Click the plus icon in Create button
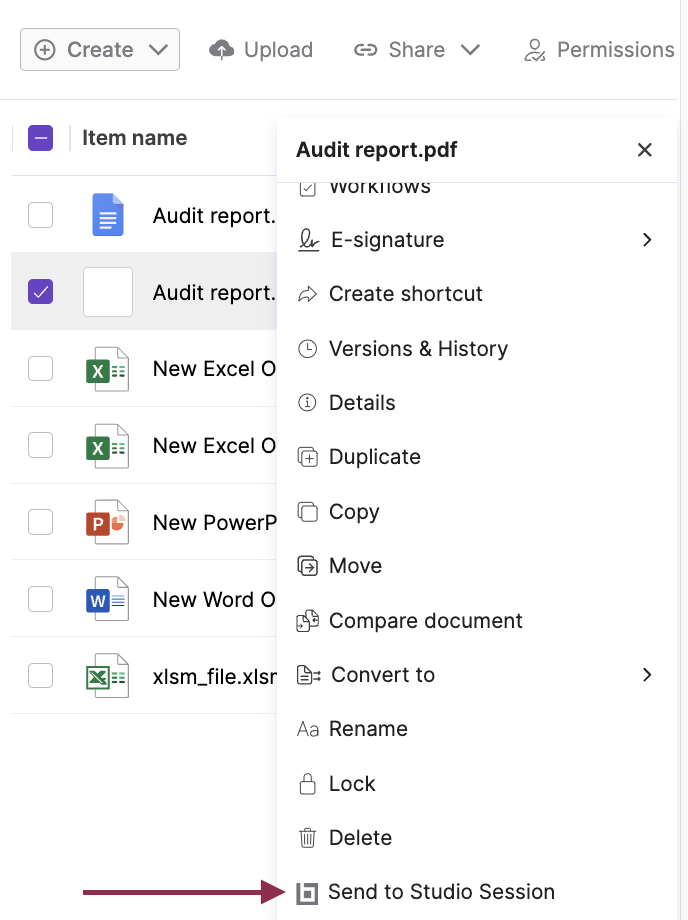Screen dimensions: 688x920 click(x=45, y=50)
